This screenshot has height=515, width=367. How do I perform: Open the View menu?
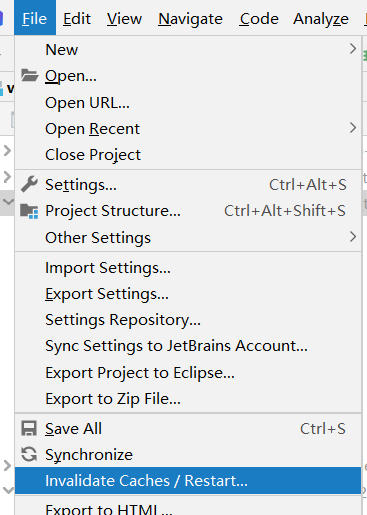point(124,18)
